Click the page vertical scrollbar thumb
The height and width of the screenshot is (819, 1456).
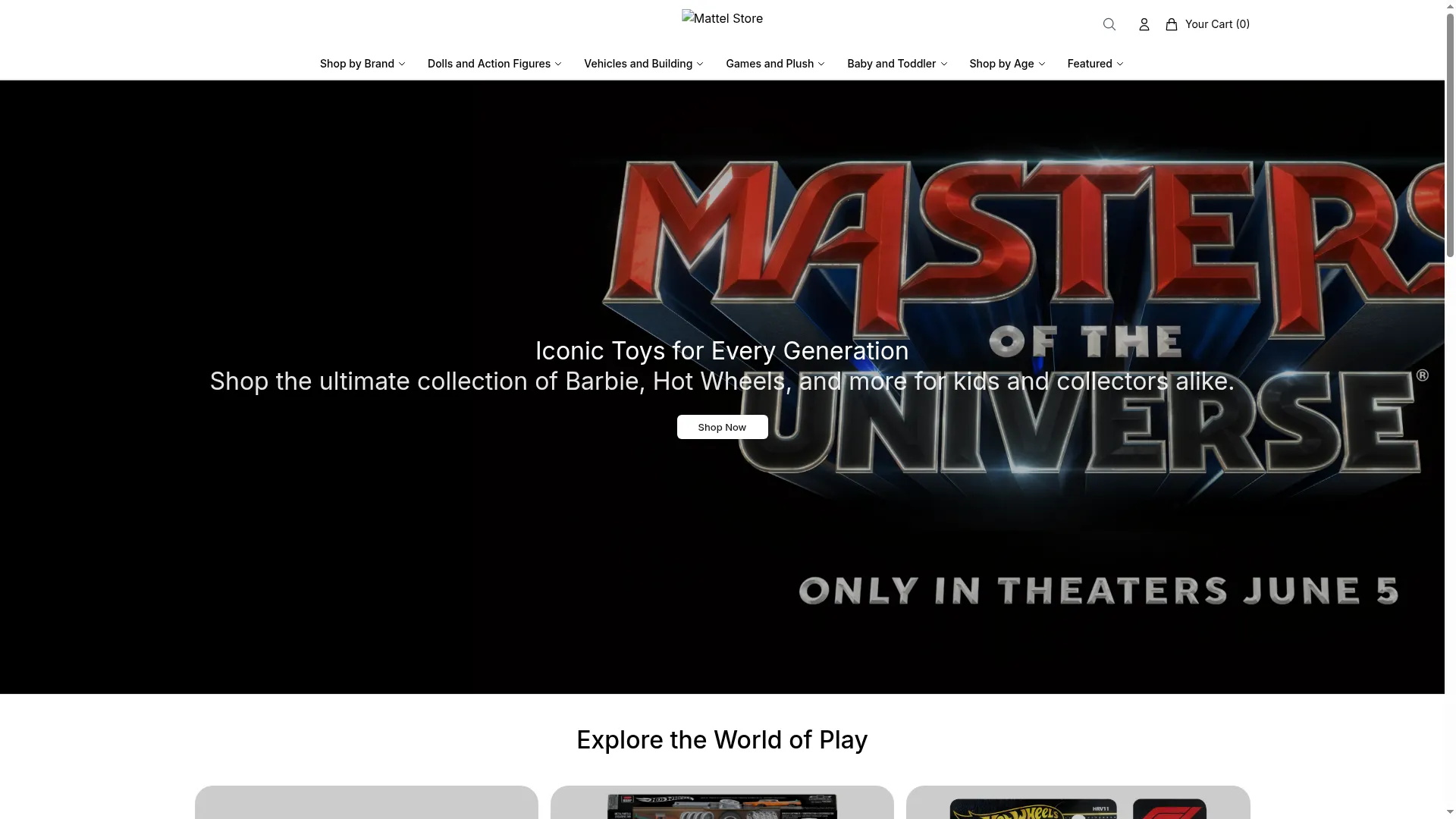pyautogui.click(x=1450, y=135)
